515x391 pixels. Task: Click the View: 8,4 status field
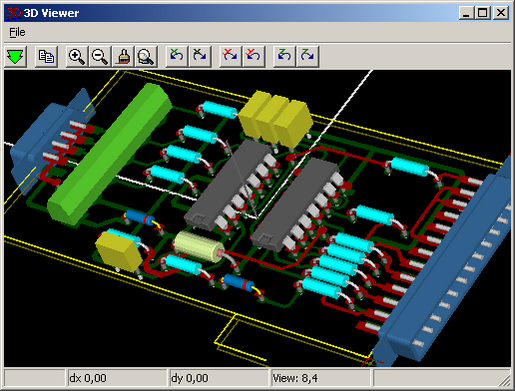point(321,378)
